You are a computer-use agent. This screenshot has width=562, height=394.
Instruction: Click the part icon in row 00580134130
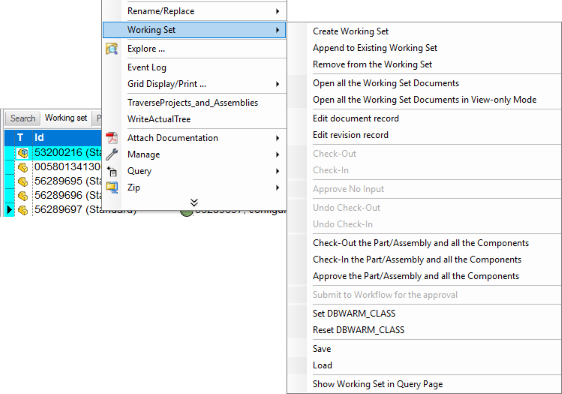click(x=23, y=167)
